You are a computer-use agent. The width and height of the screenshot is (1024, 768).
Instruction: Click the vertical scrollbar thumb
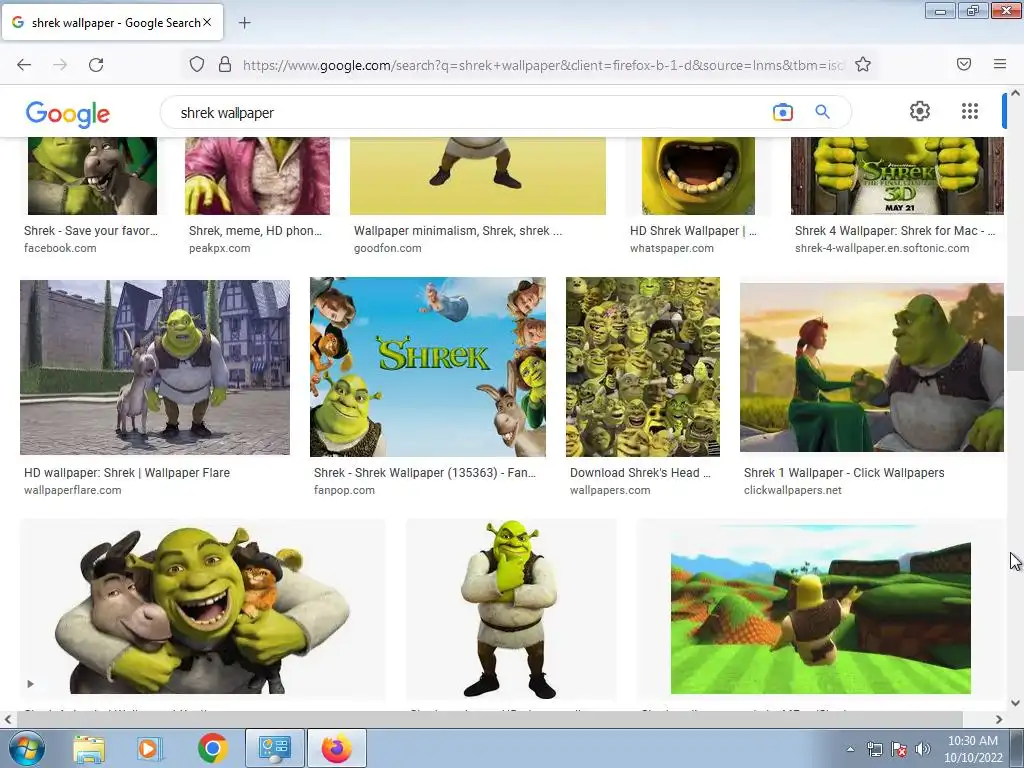(x=1015, y=343)
